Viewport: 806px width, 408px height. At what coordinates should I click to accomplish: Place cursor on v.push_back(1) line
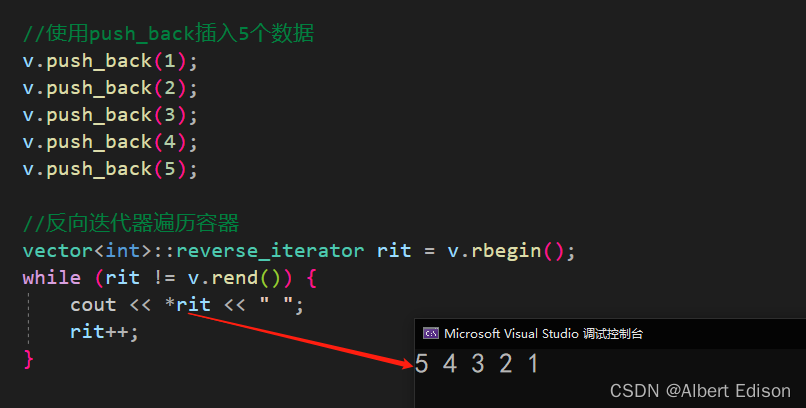point(110,61)
